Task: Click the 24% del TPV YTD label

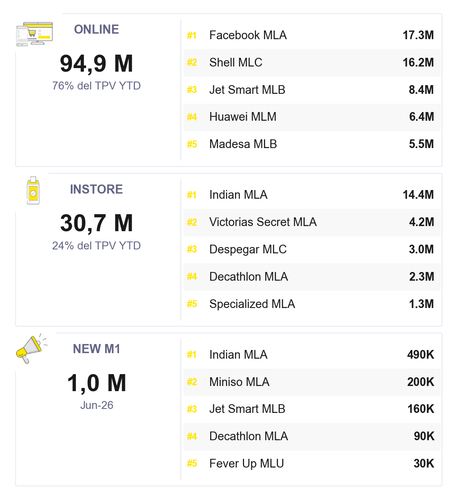Action: coord(96,246)
